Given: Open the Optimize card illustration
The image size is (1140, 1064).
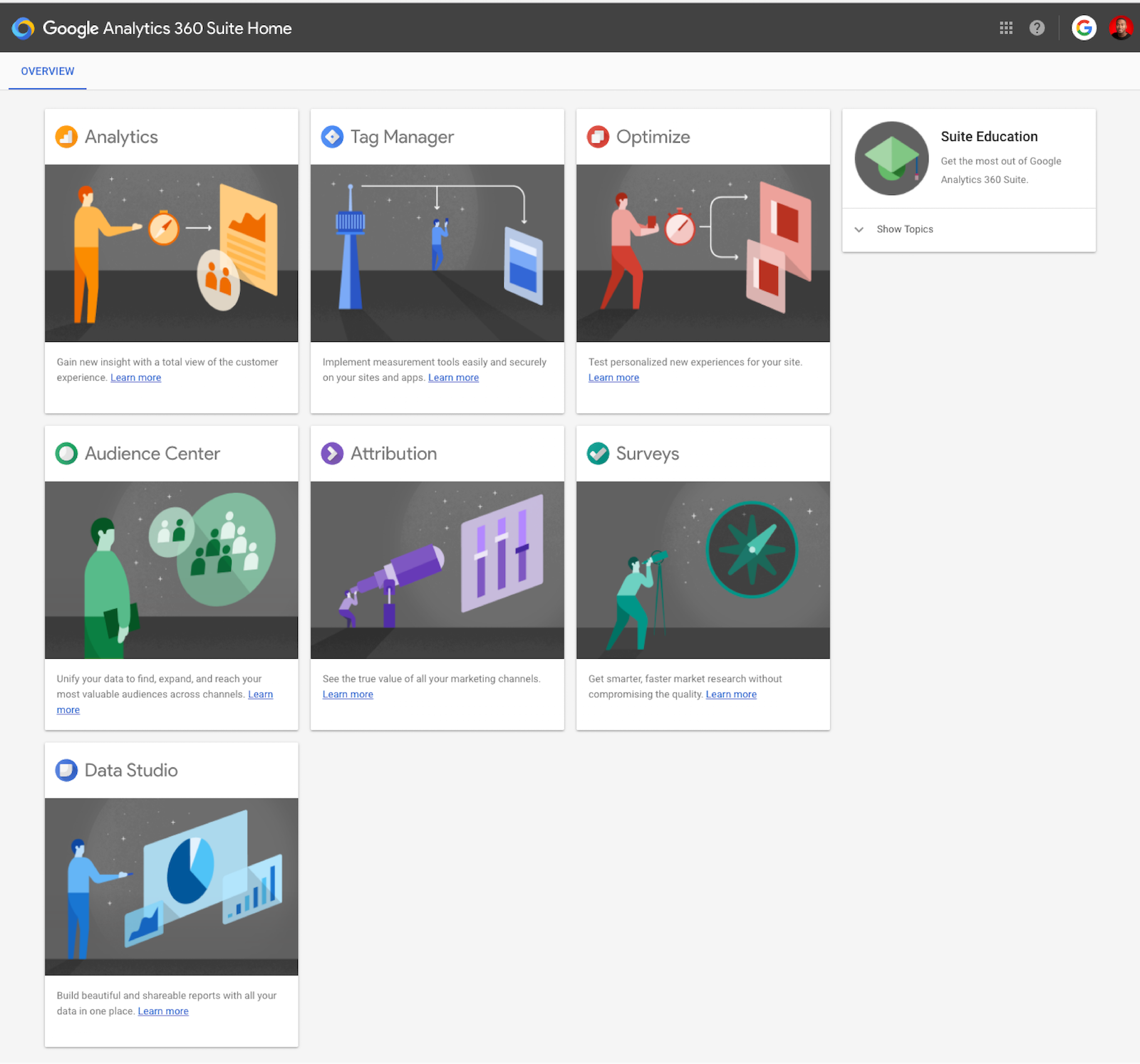Looking at the screenshot, I should (x=703, y=254).
